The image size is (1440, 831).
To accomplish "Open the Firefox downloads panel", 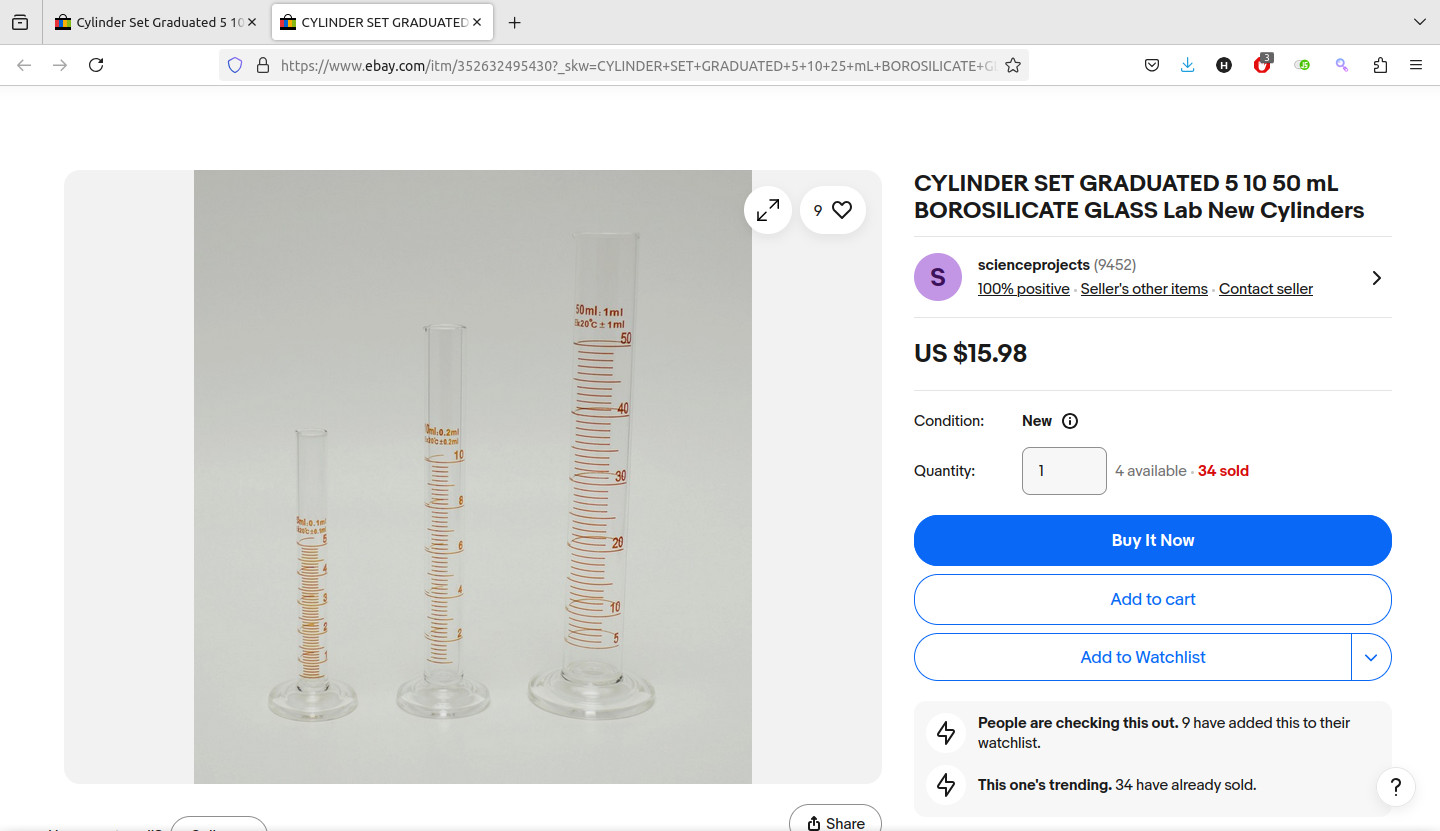I will (1187, 65).
